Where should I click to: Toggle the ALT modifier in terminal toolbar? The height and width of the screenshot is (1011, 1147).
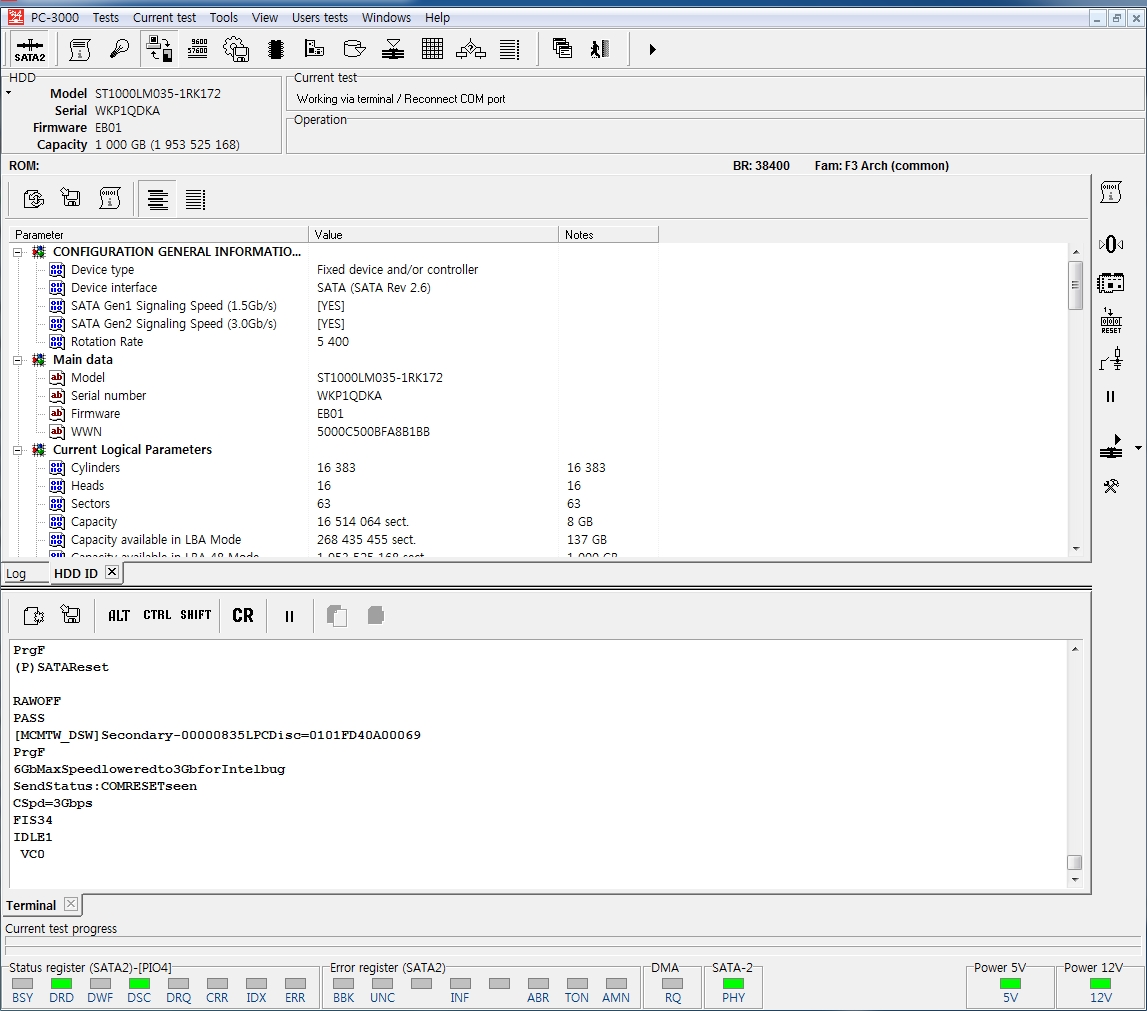point(119,616)
